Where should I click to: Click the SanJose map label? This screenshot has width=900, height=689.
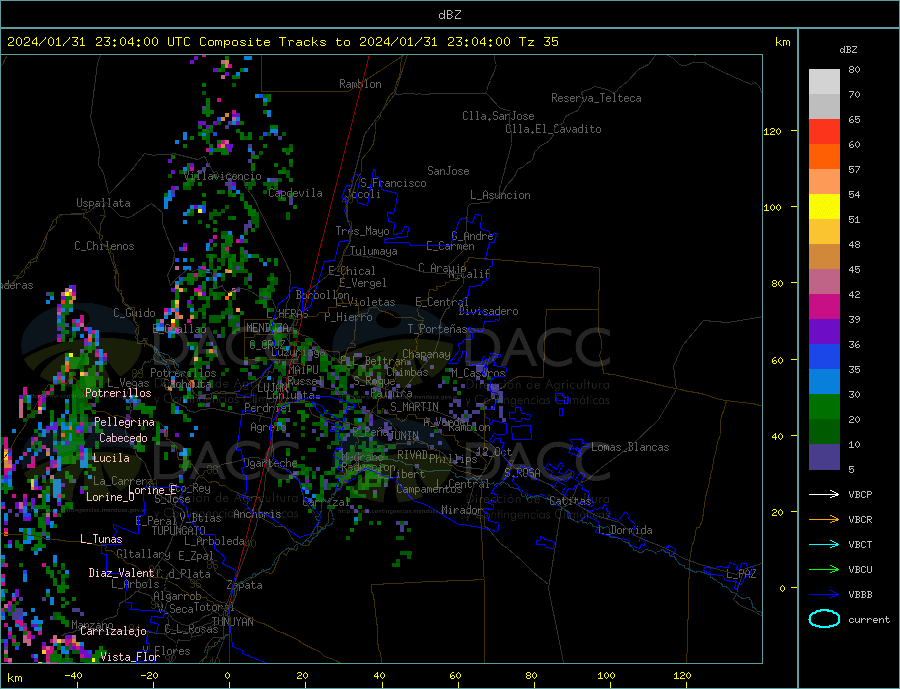(x=448, y=171)
